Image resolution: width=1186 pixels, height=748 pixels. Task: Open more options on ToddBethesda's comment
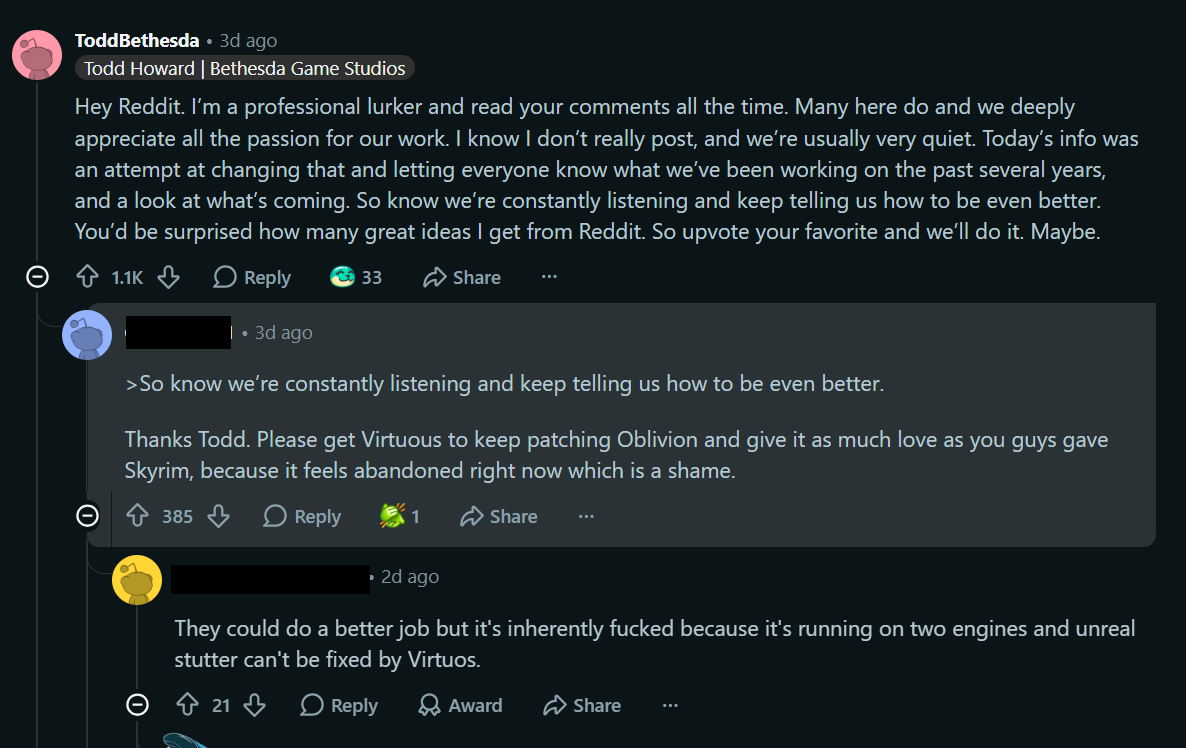[549, 277]
